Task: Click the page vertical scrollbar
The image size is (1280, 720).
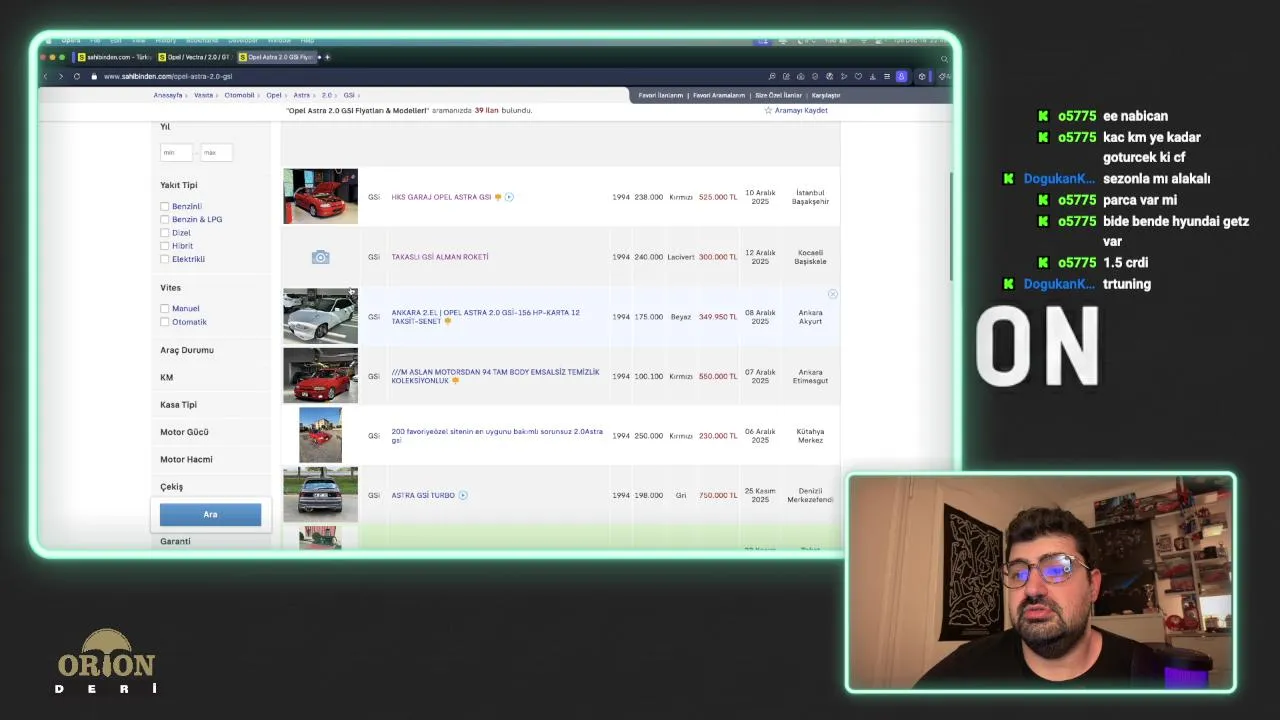Action: pos(951,226)
